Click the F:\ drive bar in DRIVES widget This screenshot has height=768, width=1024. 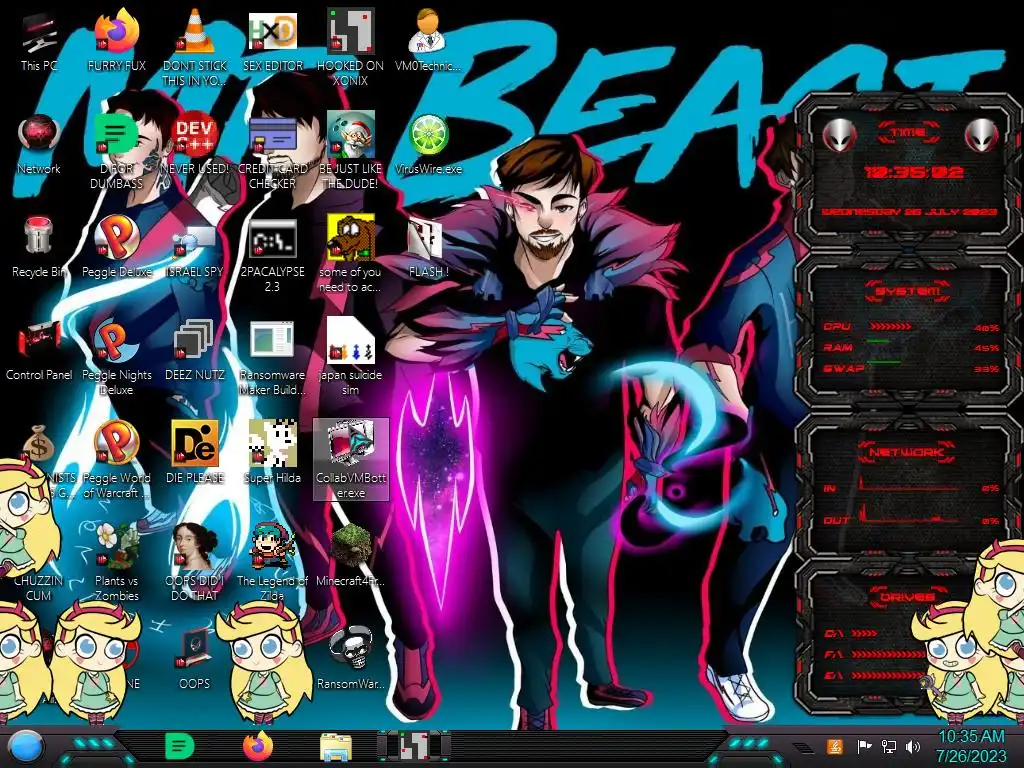(x=887, y=654)
